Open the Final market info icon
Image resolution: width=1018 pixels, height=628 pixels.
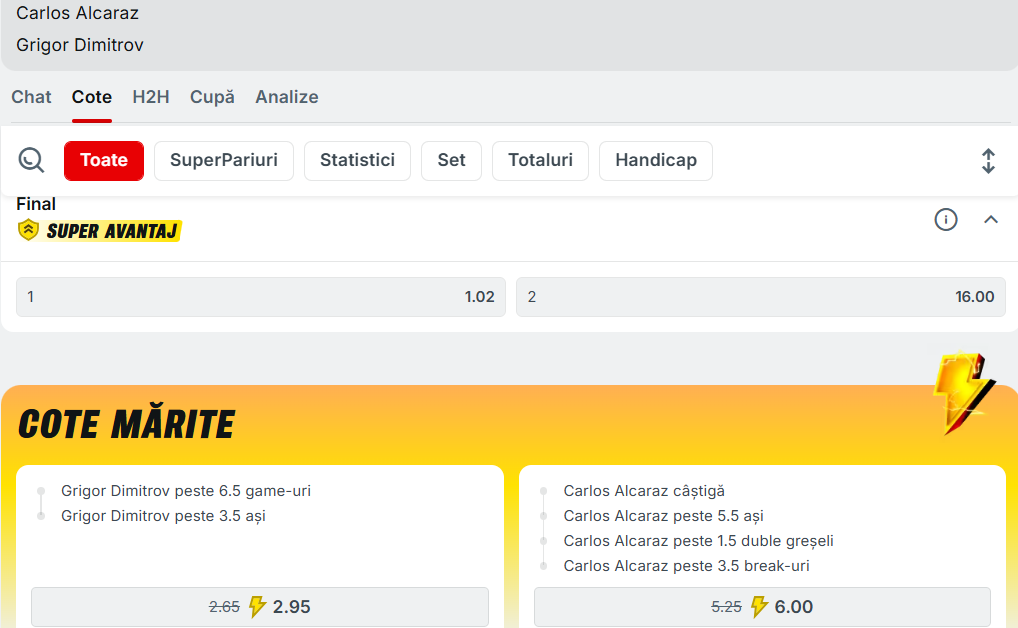tap(946, 220)
